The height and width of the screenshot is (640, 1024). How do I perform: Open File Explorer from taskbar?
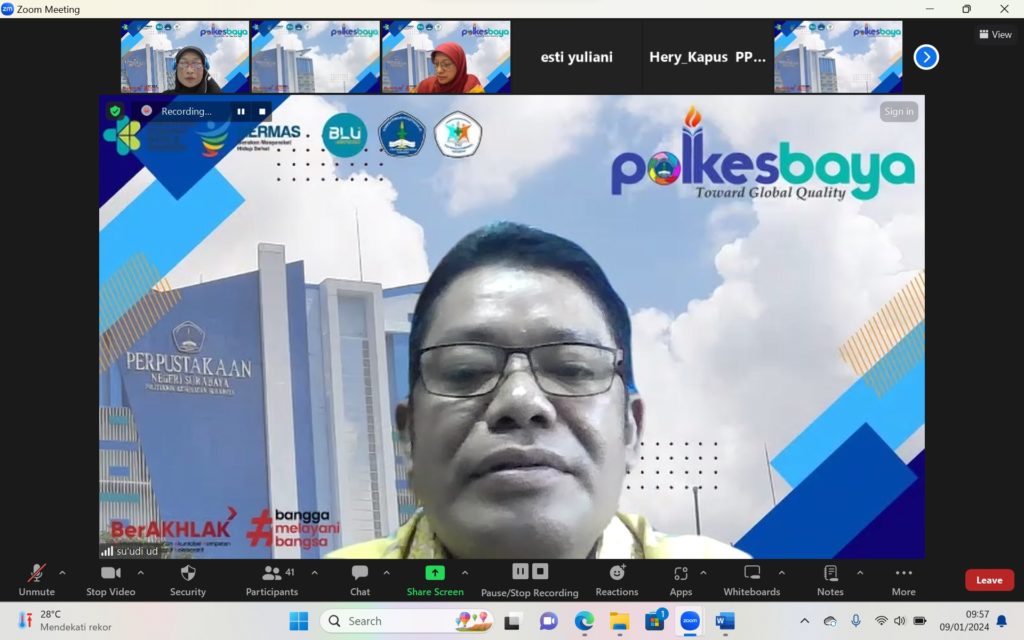(619, 621)
